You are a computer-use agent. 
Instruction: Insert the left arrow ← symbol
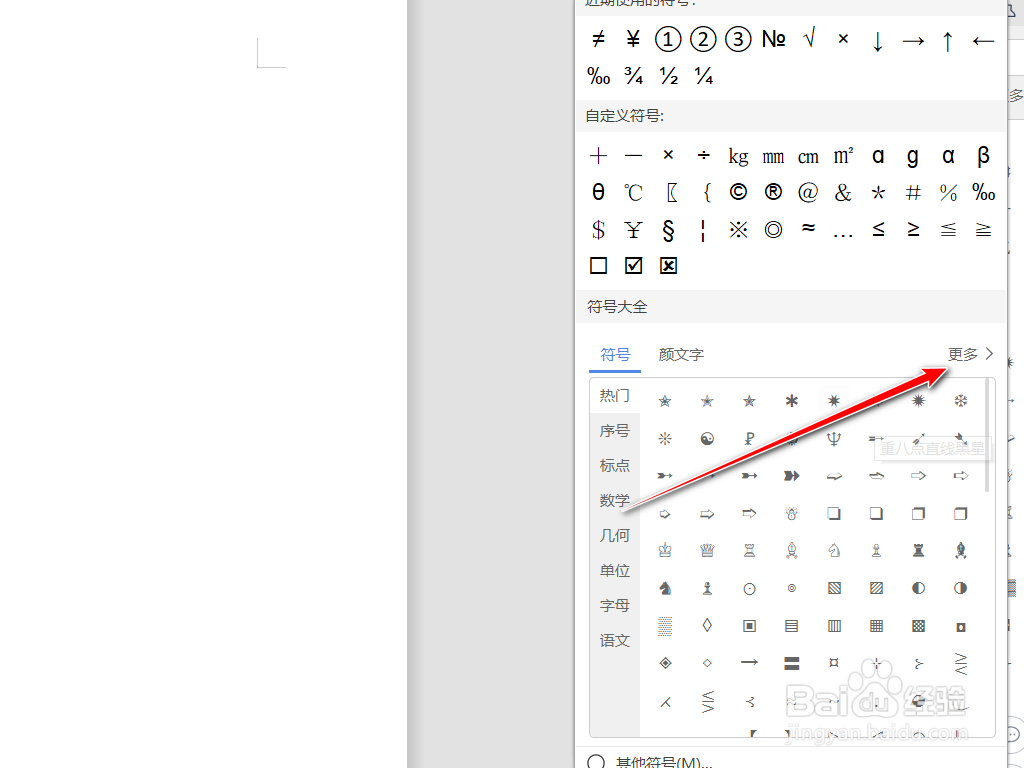[983, 41]
